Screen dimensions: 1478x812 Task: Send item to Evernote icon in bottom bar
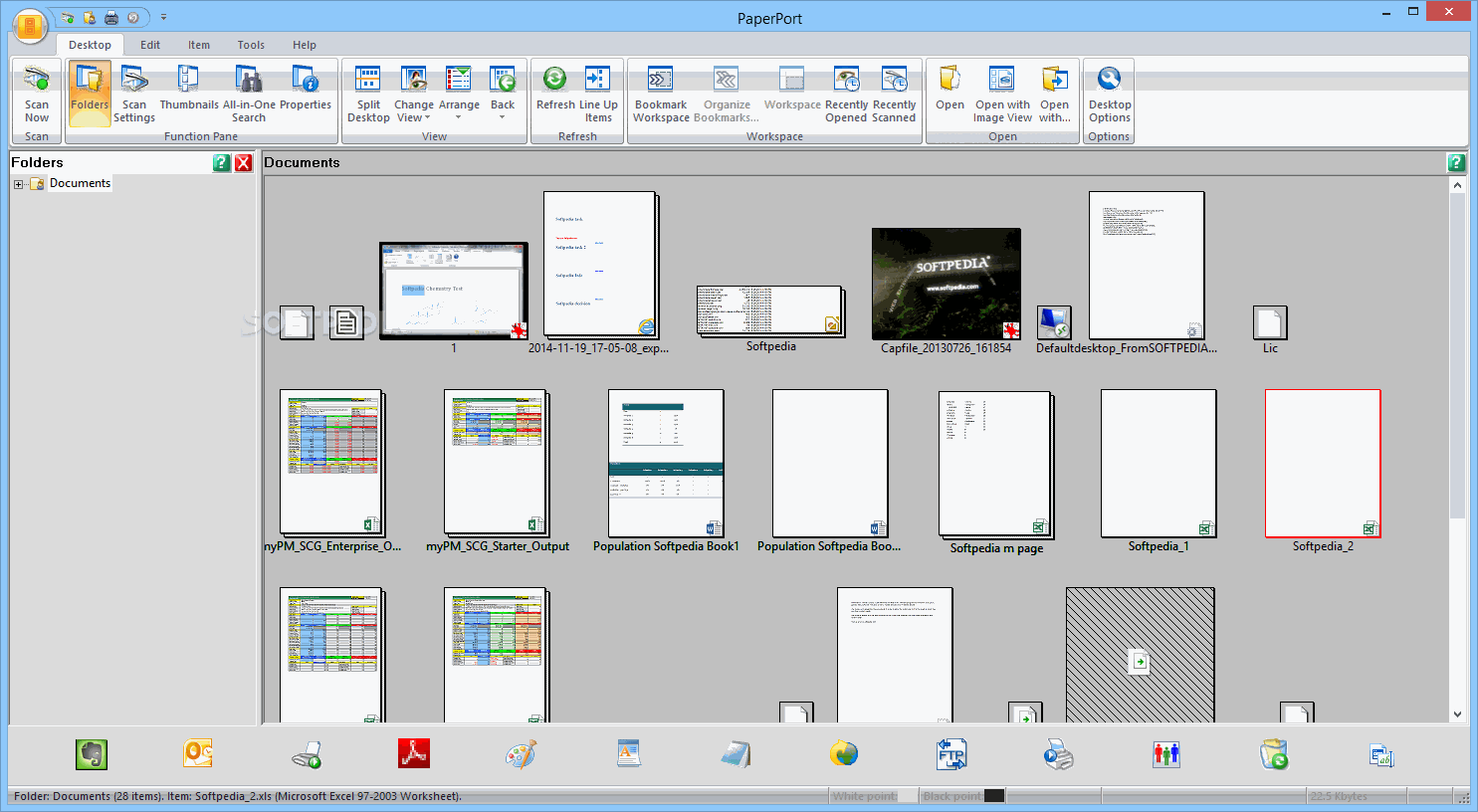click(x=92, y=754)
